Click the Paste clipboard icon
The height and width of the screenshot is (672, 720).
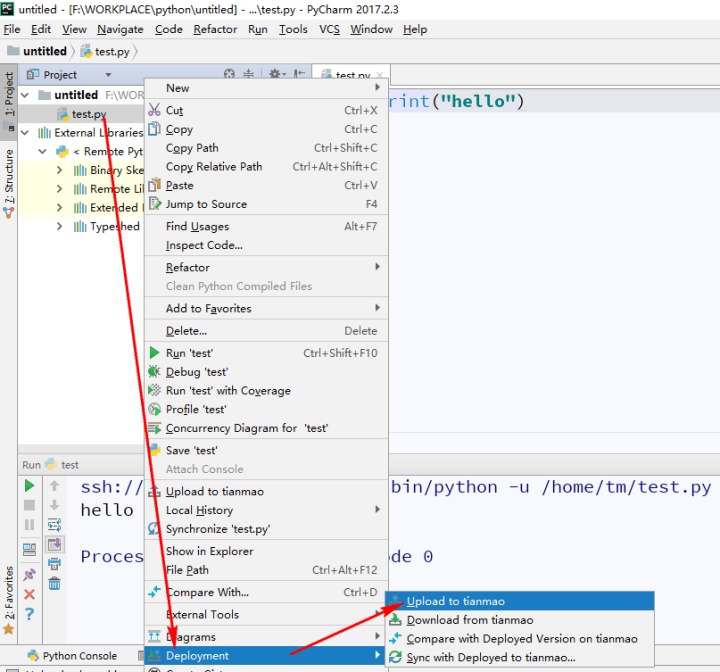[154, 185]
